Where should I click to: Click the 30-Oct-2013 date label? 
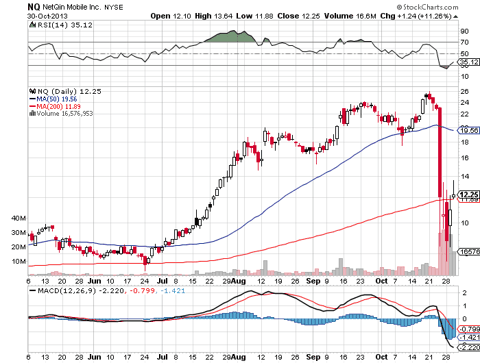coord(47,16)
